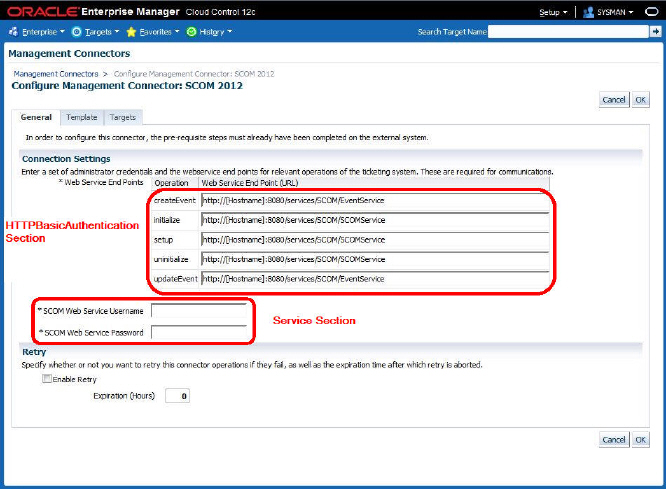Click the initialize operation label
This screenshot has height=489, width=666.
point(166,220)
